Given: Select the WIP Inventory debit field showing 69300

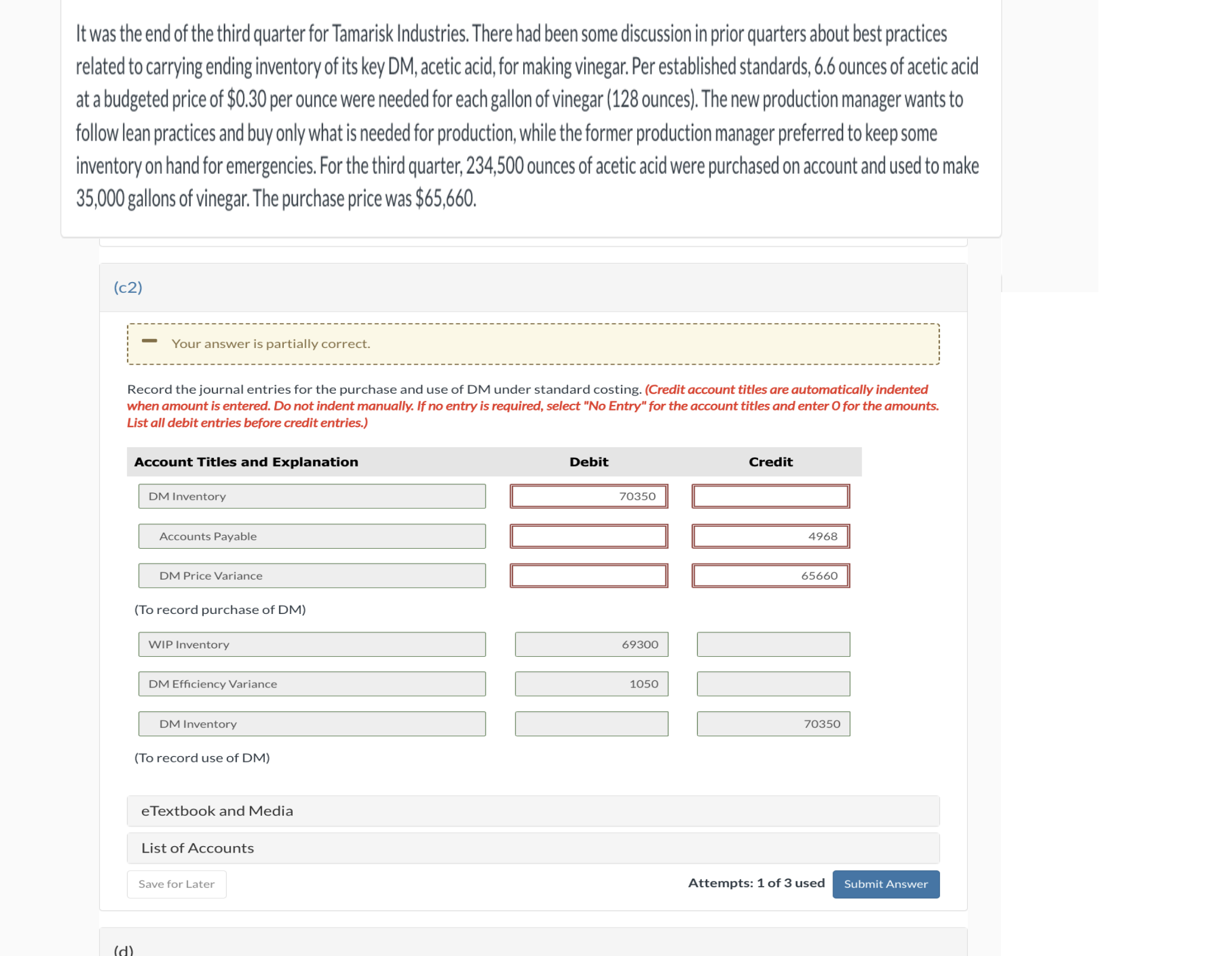Looking at the screenshot, I should 592,644.
